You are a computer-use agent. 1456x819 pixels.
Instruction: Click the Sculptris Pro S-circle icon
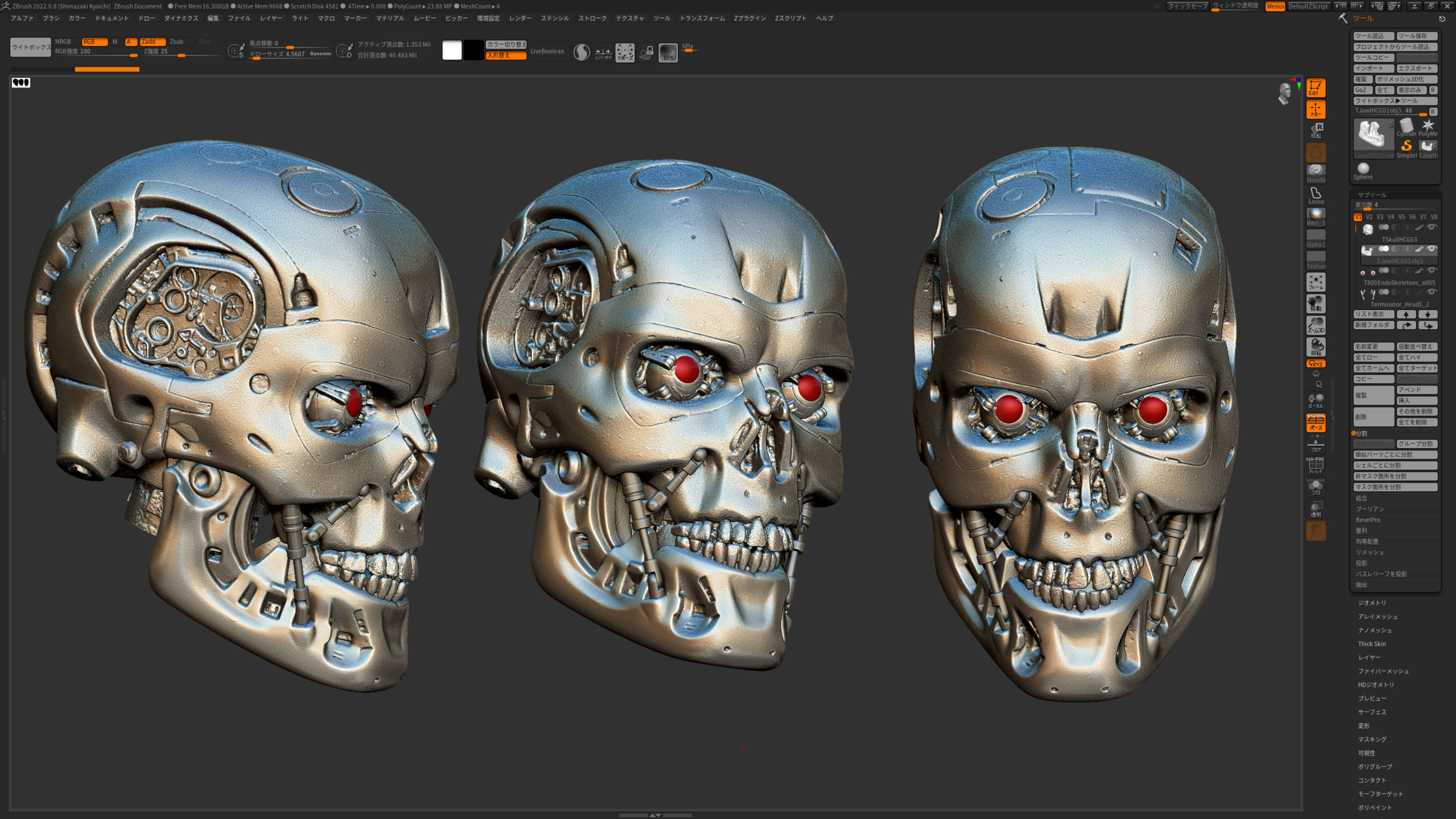(x=581, y=53)
